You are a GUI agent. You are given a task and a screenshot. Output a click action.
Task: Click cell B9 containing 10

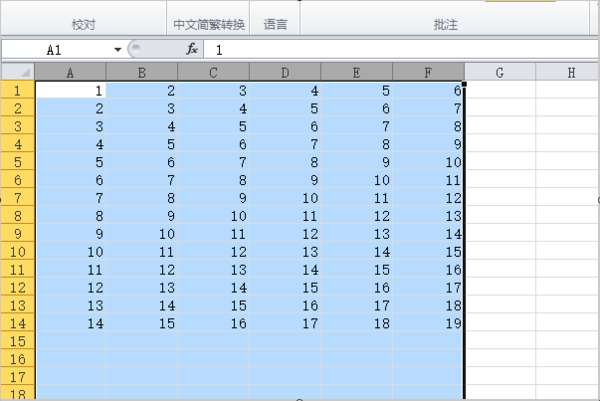click(142, 234)
